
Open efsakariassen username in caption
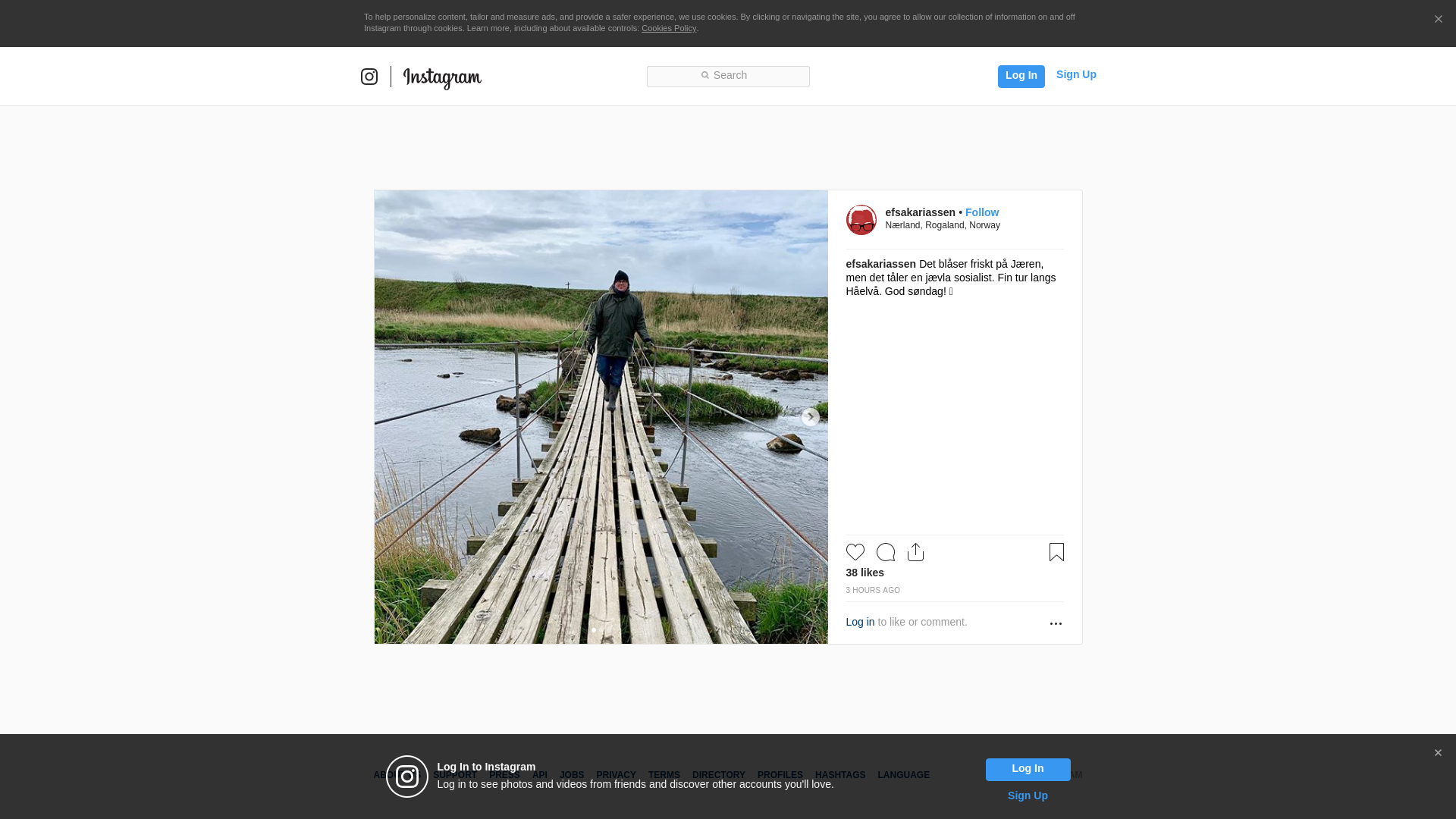(x=880, y=264)
